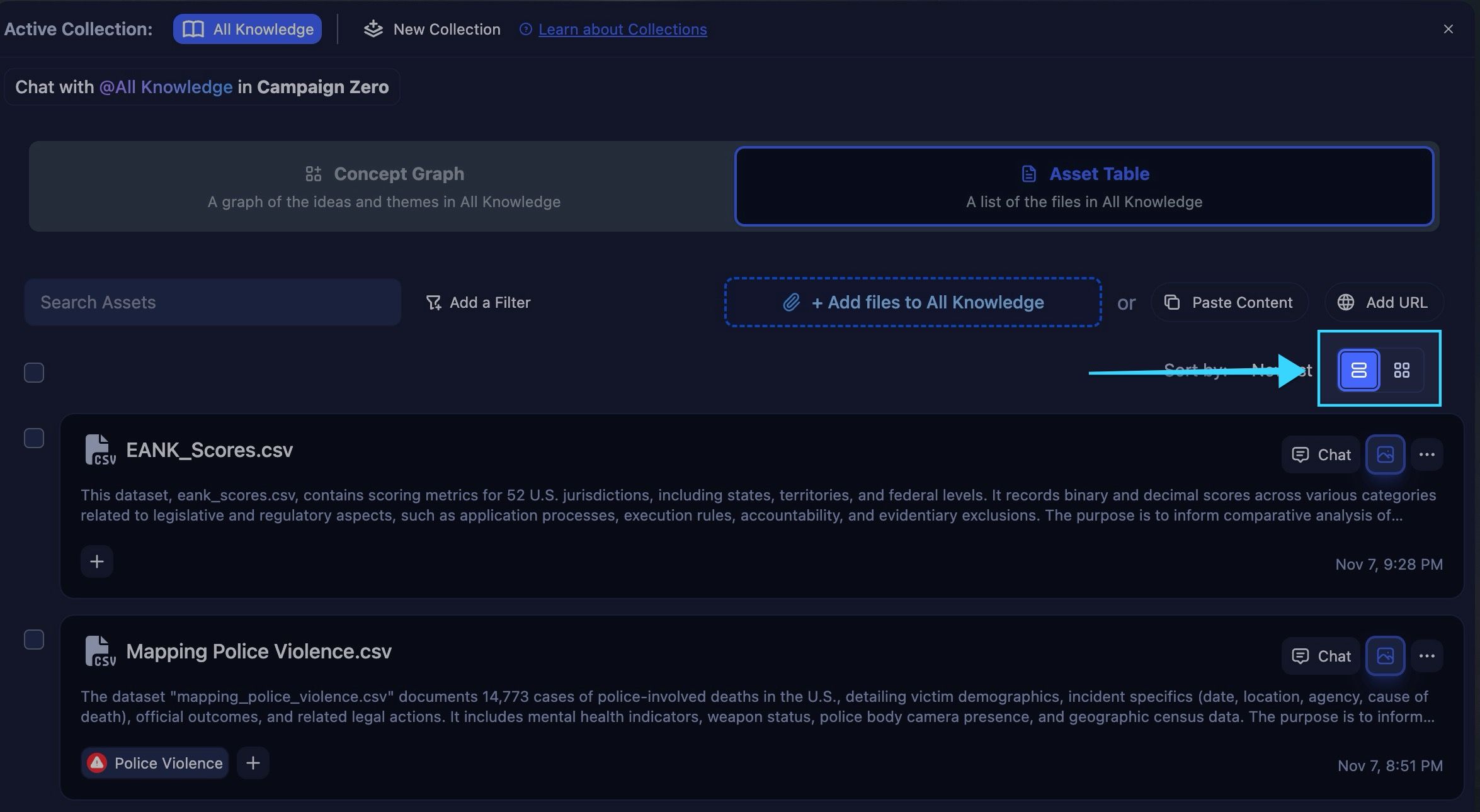Click the CSV file icon of Mapping Police Violence.csv
1480x812 pixels.
click(100, 651)
